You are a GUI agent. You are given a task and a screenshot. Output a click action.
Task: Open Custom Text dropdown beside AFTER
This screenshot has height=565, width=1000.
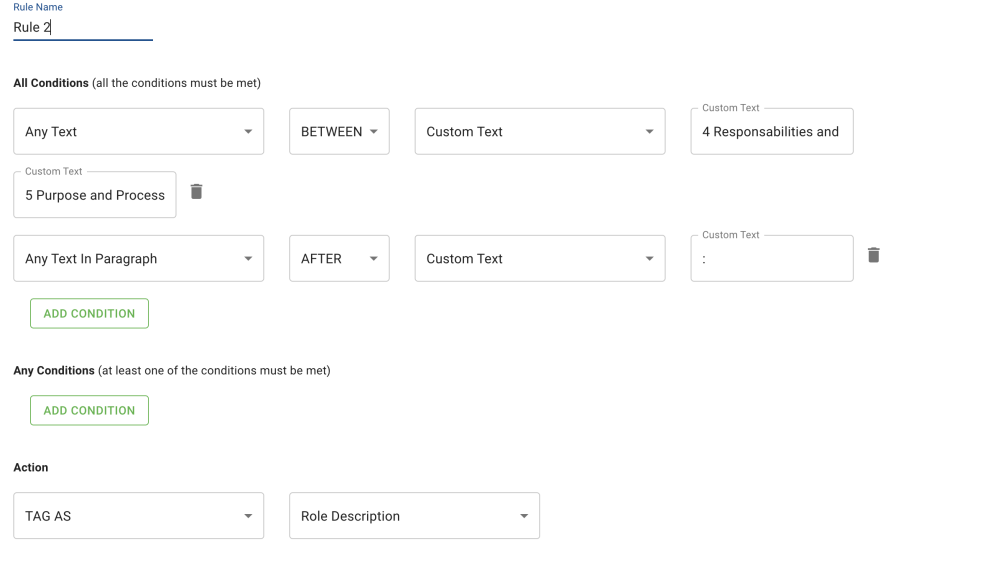(540, 259)
